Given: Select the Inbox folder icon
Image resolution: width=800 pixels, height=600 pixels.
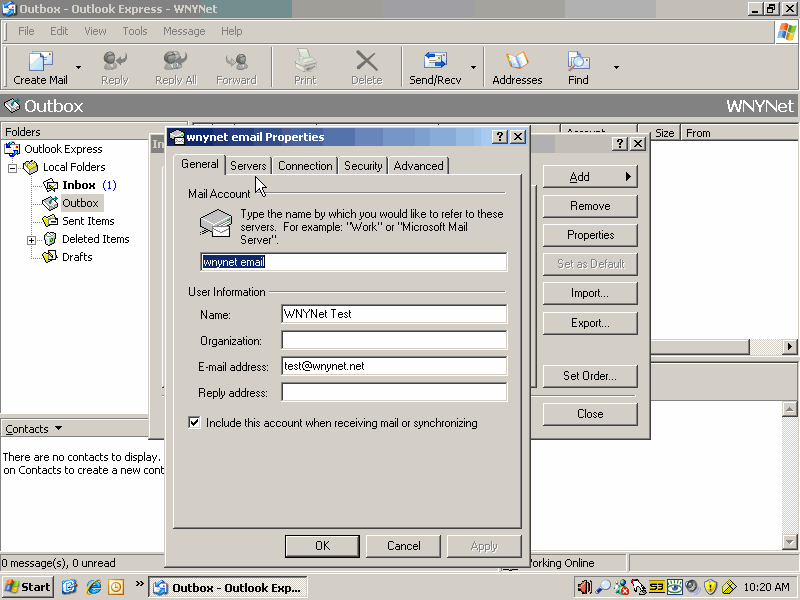Looking at the screenshot, I should click(51, 185).
